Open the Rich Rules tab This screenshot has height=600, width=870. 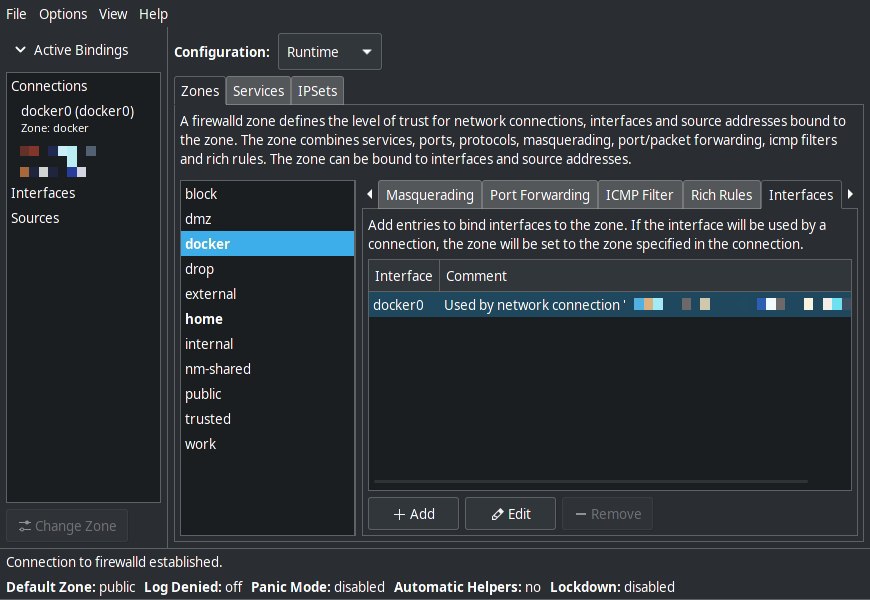coord(721,195)
